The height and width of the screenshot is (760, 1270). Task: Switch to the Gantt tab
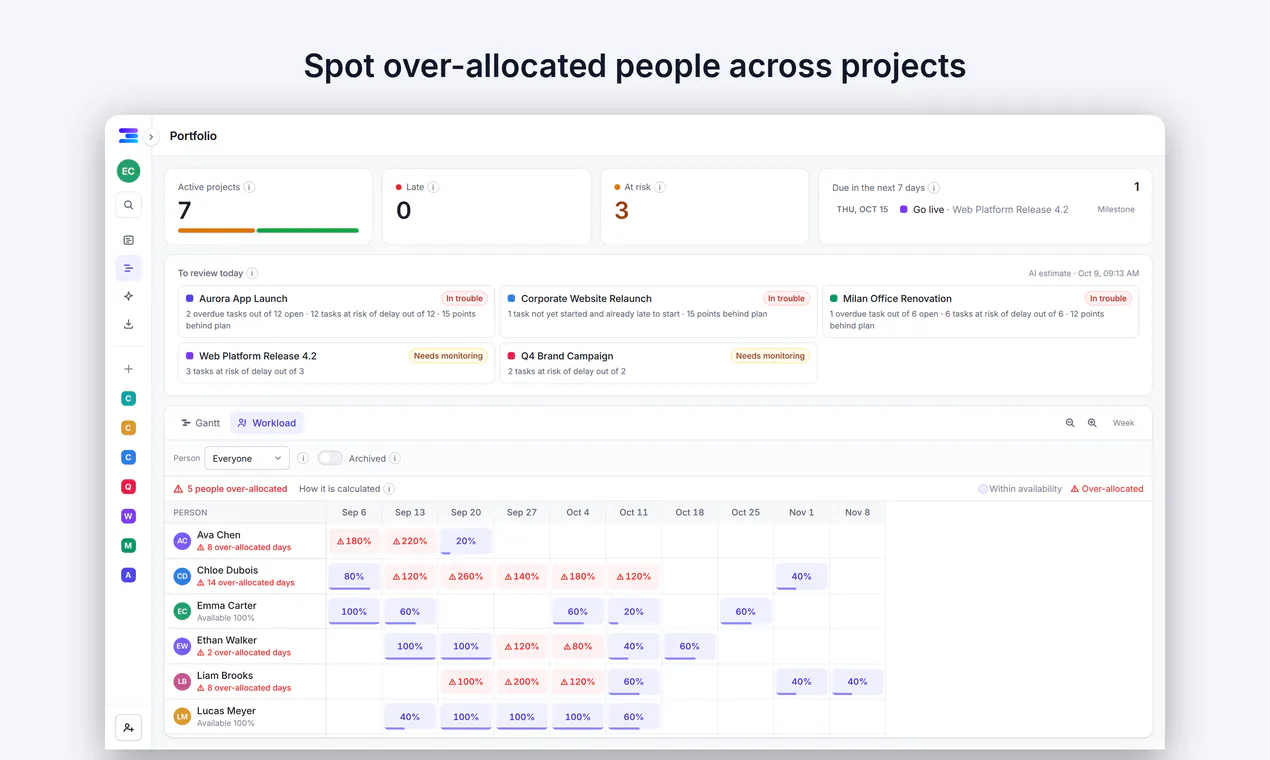point(200,423)
